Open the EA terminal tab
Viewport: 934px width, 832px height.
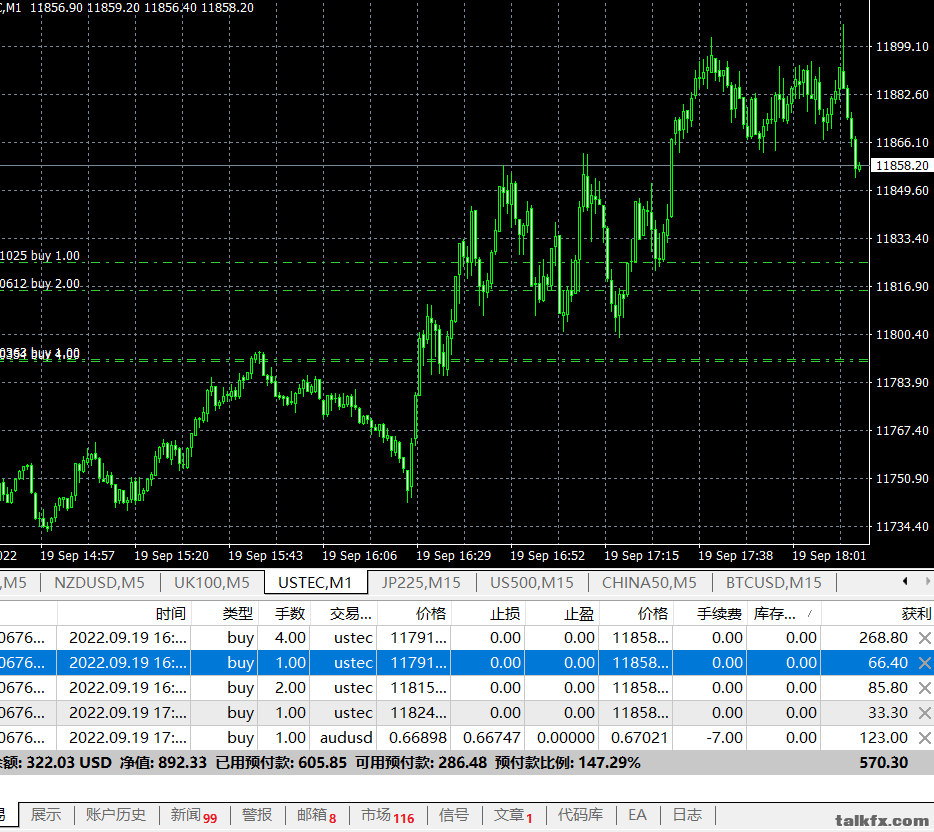click(x=637, y=815)
